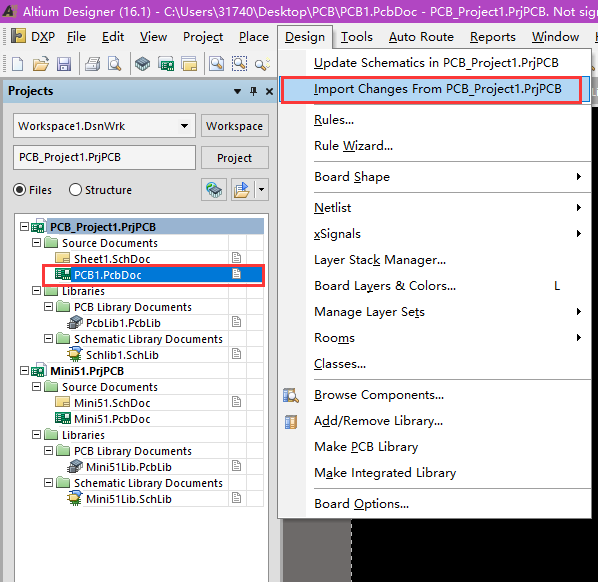Collapse Source Documents under Mini51
Image resolution: width=598 pixels, height=582 pixels.
36,387
